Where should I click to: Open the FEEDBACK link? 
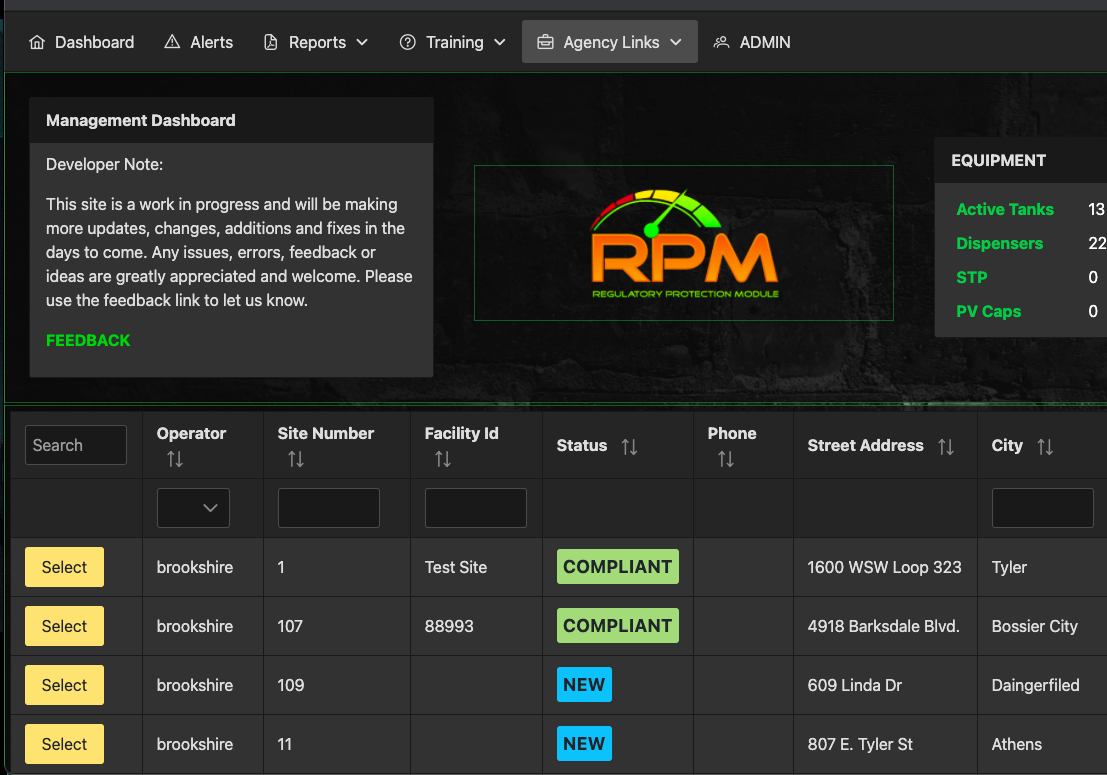pos(88,340)
